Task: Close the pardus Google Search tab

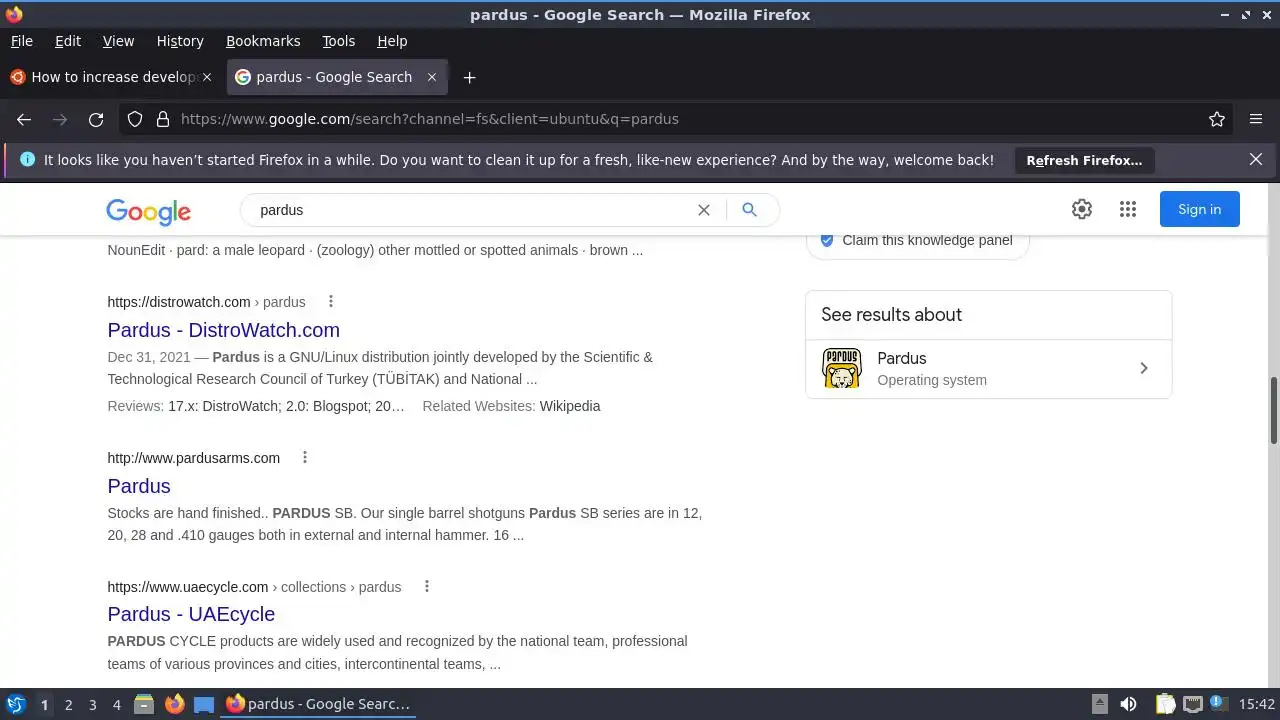Action: click(x=432, y=77)
